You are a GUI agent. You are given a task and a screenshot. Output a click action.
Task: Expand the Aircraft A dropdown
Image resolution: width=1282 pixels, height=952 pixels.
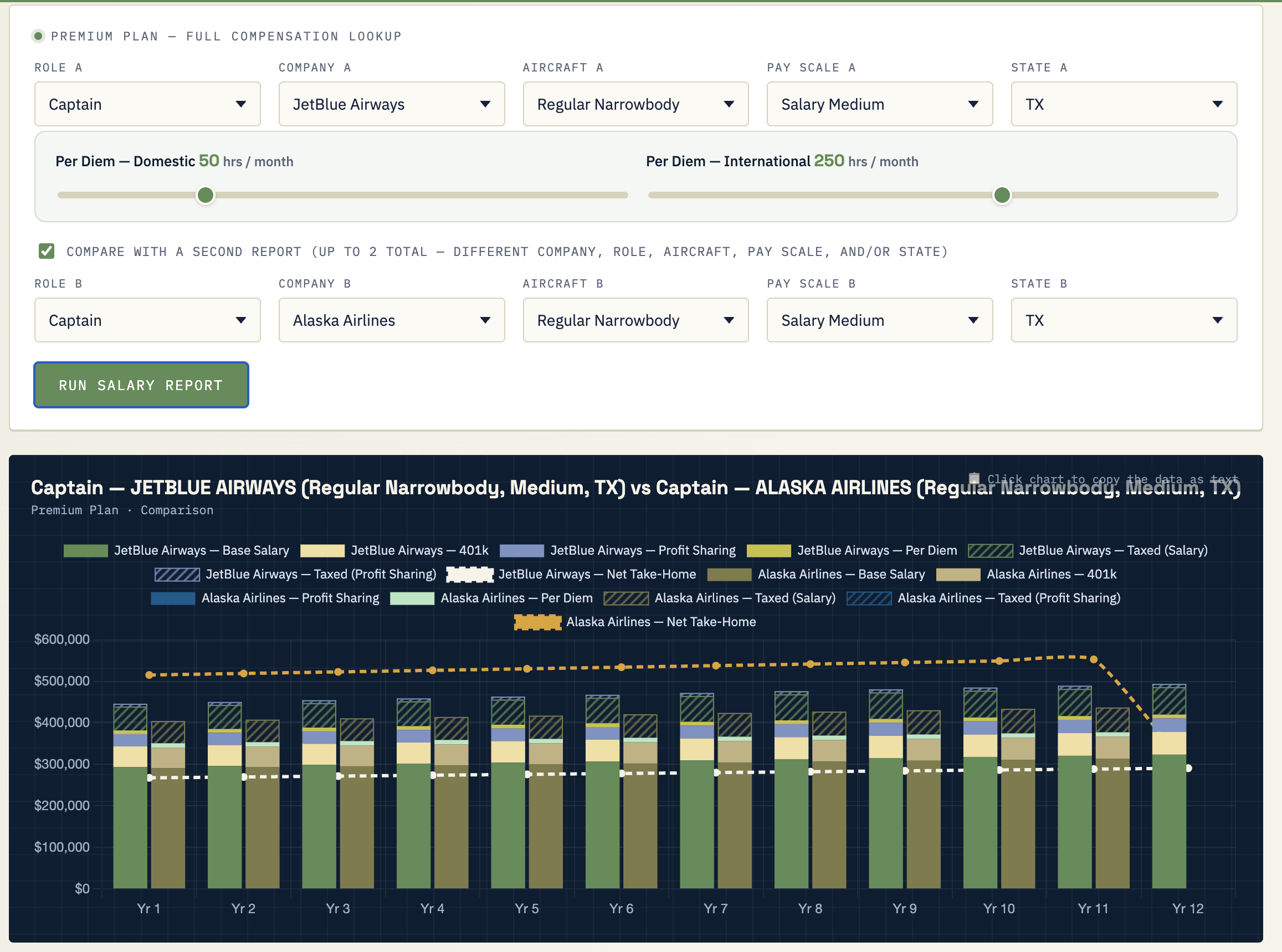click(x=635, y=104)
